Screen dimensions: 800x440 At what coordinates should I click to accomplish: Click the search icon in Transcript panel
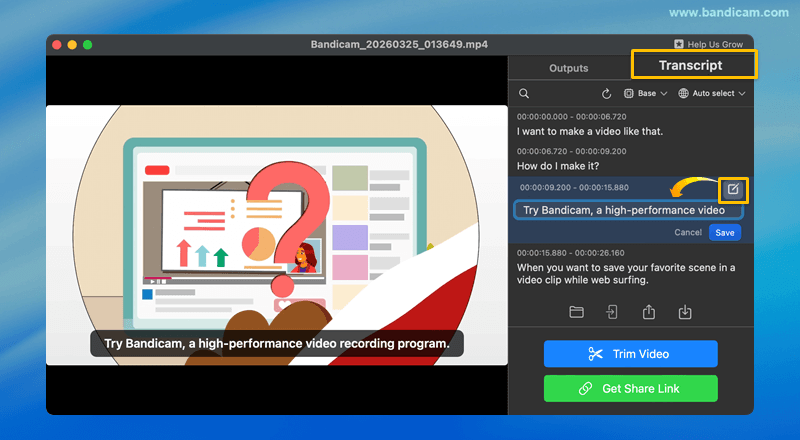point(524,94)
